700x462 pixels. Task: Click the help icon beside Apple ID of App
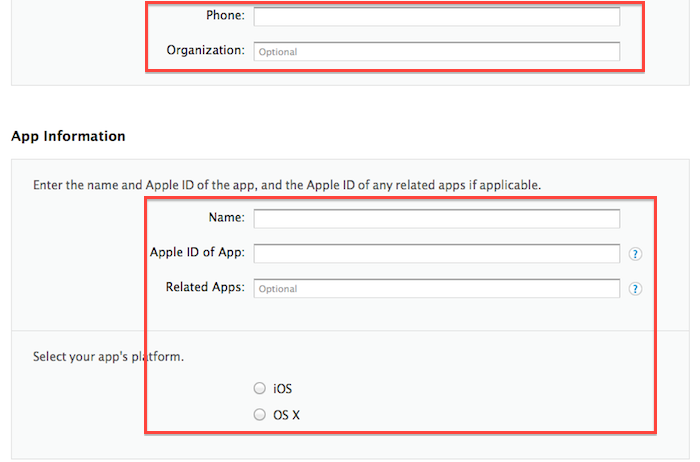coord(635,254)
